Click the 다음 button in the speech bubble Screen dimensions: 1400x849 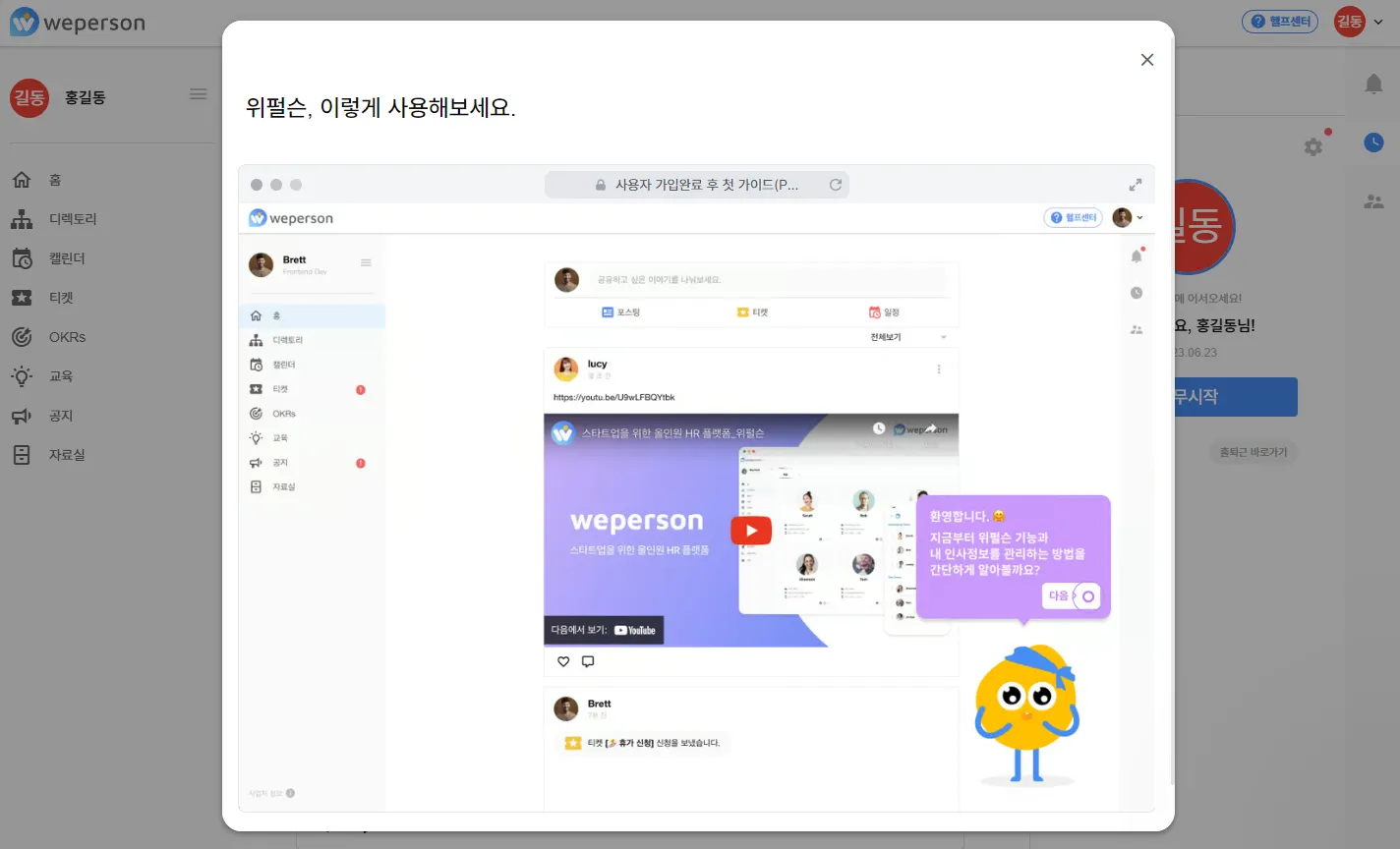pyautogui.click(x=1071, y=595)
